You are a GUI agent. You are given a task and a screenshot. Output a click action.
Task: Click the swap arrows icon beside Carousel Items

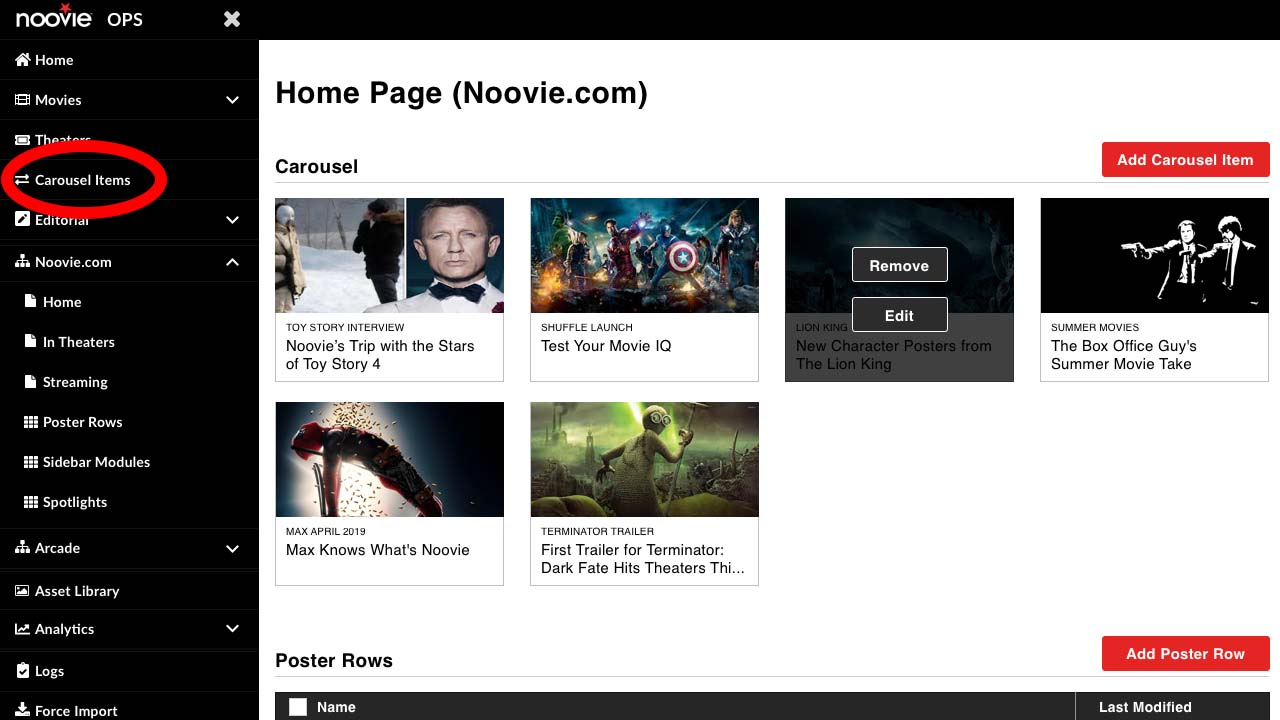22,180
